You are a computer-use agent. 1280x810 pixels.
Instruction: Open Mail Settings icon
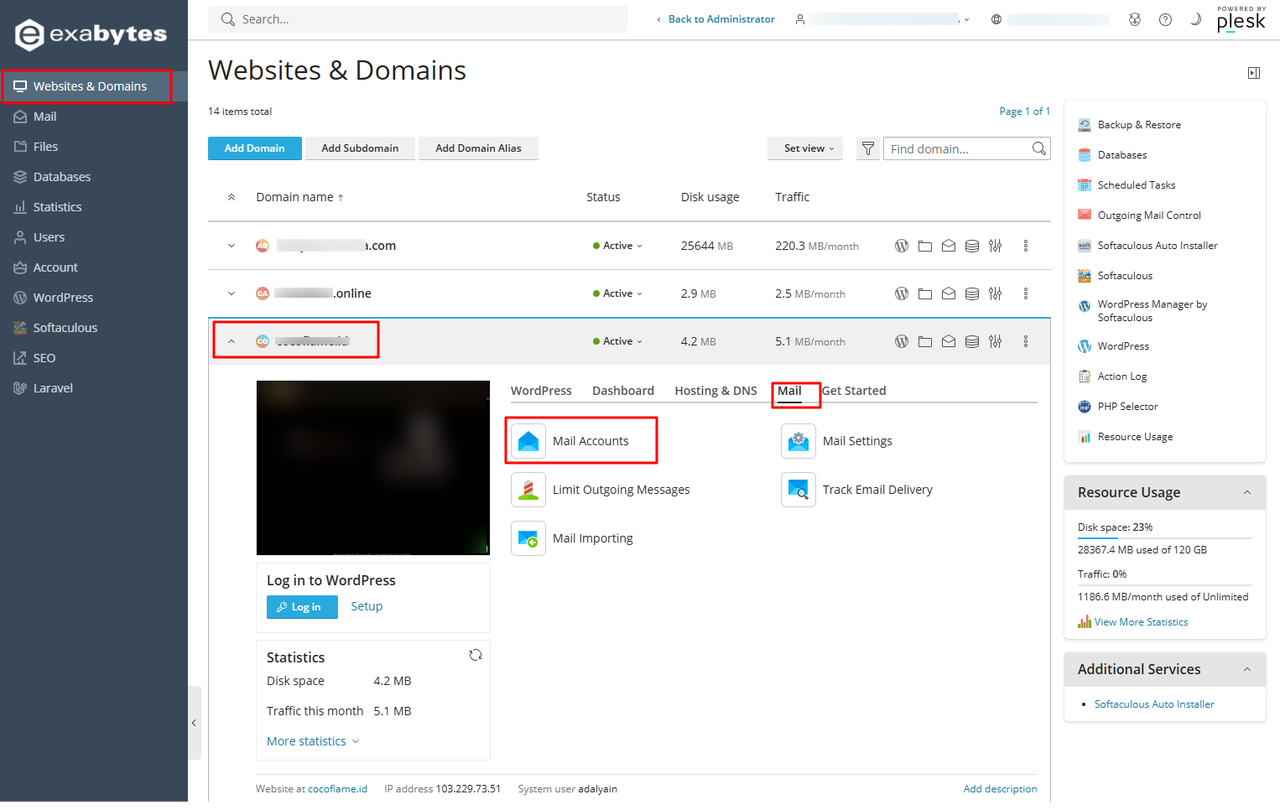click(798, 441)
